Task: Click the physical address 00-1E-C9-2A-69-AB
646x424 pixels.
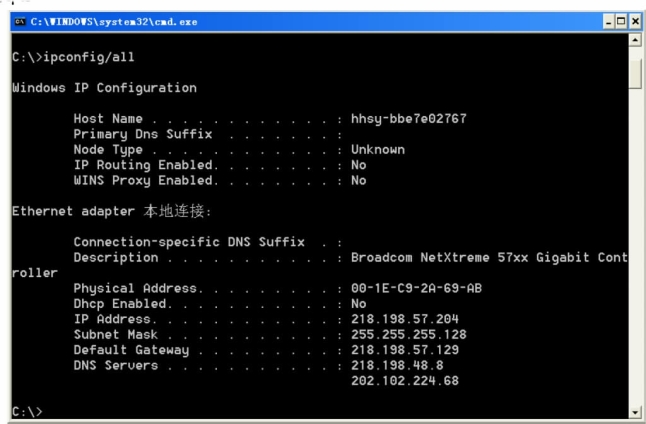Action: tap(417, 288)
